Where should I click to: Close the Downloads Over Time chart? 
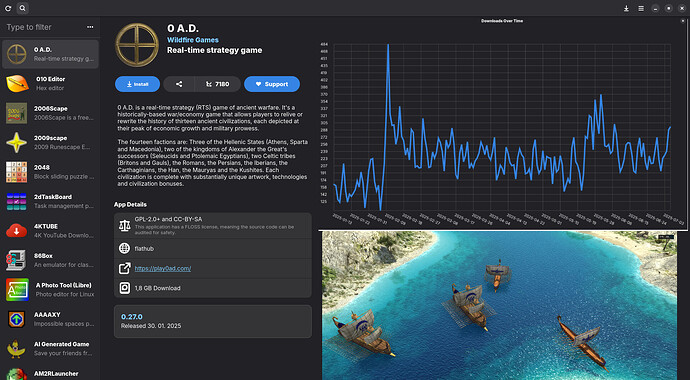(x=683, y=21)
